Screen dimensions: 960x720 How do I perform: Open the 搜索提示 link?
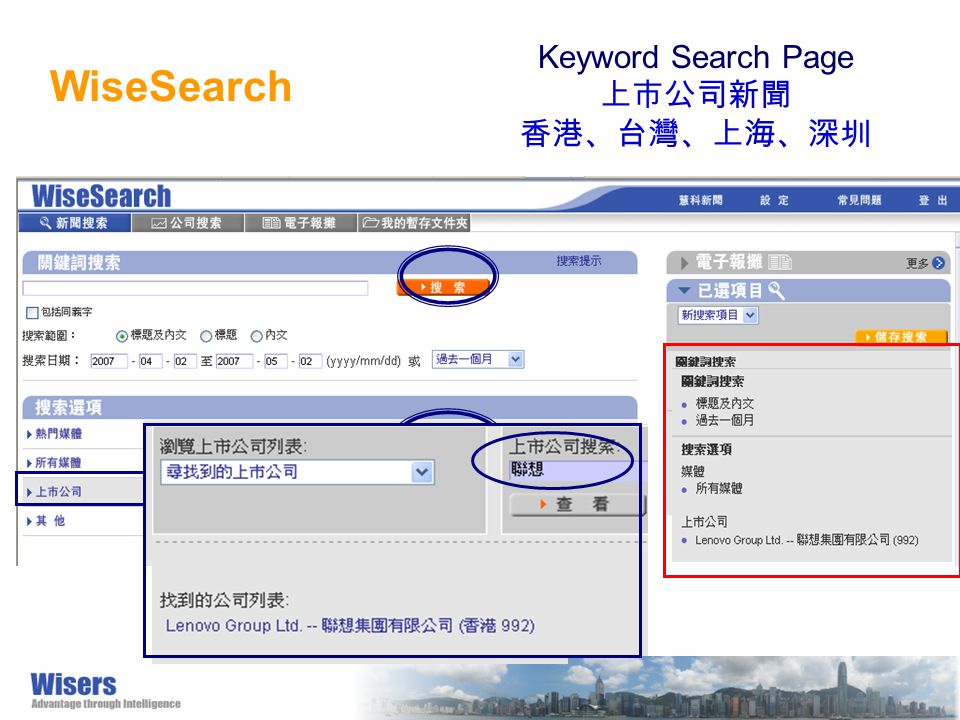[x=579, y=261]
